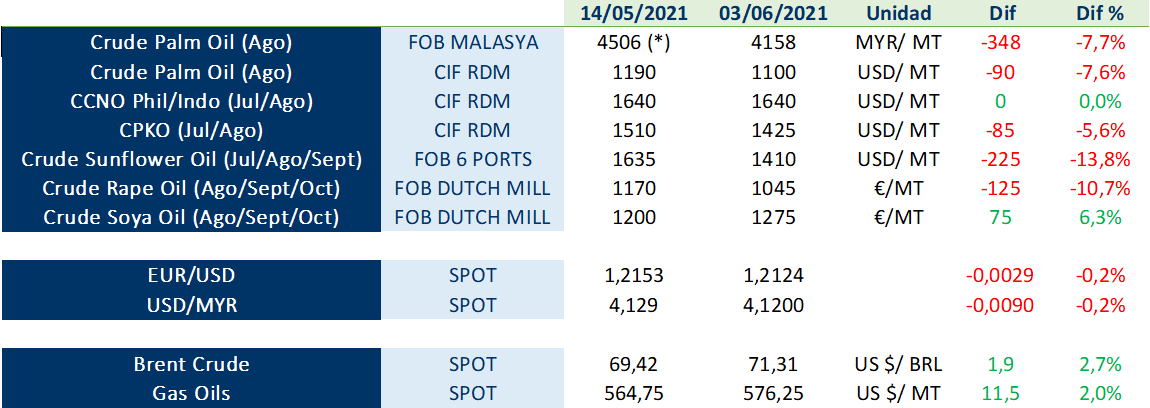This screenshot has height=408, width=1150.
Task: Click the US $/ BRL unit cell
Action: point(898,364)
